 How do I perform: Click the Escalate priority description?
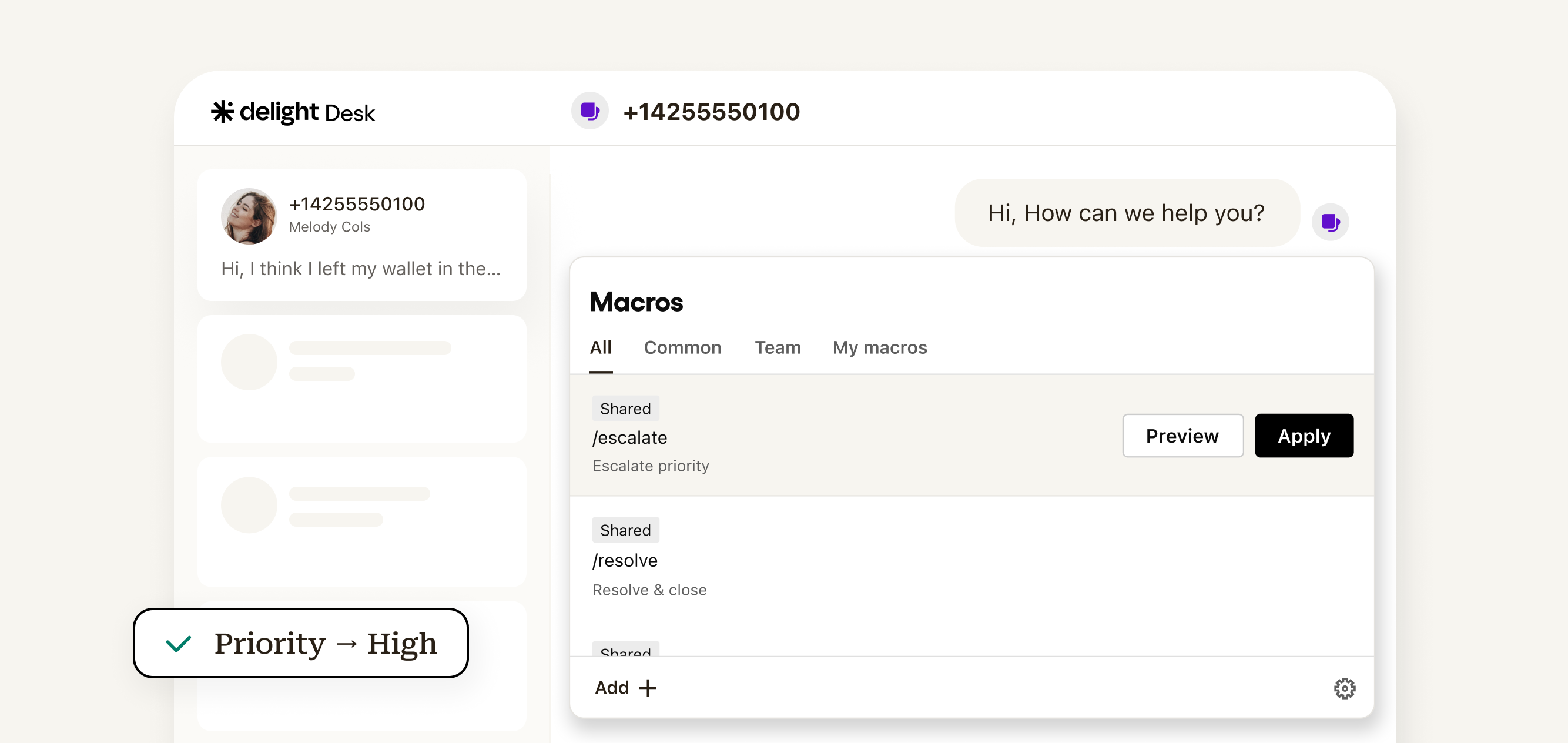[x=650, y=466]
